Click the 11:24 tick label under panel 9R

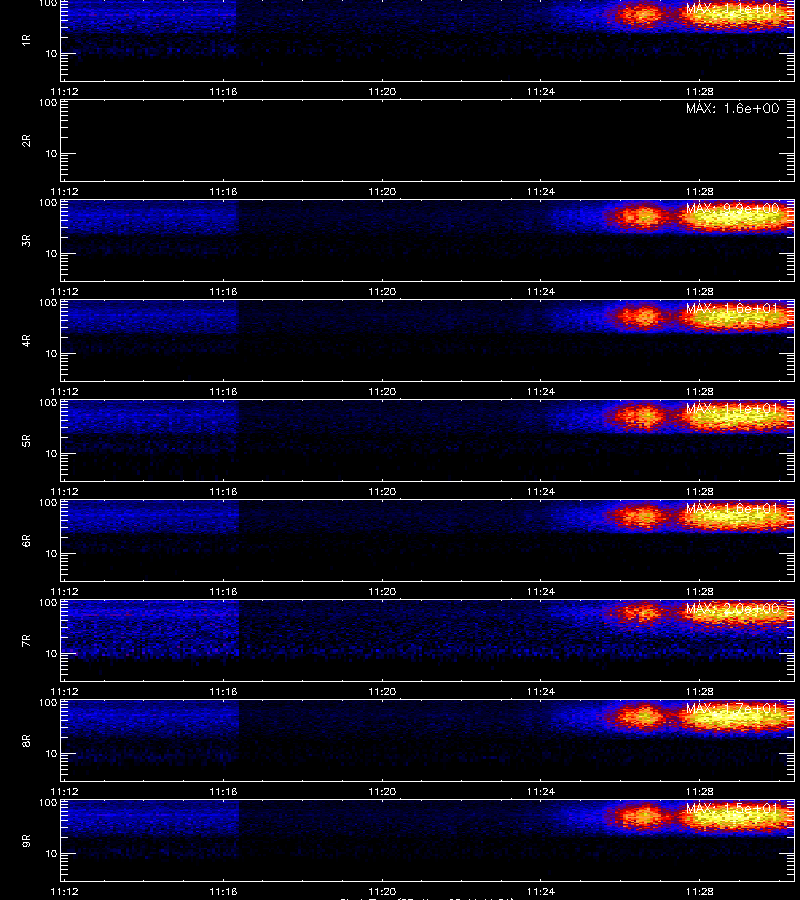[x=541, y=891]
